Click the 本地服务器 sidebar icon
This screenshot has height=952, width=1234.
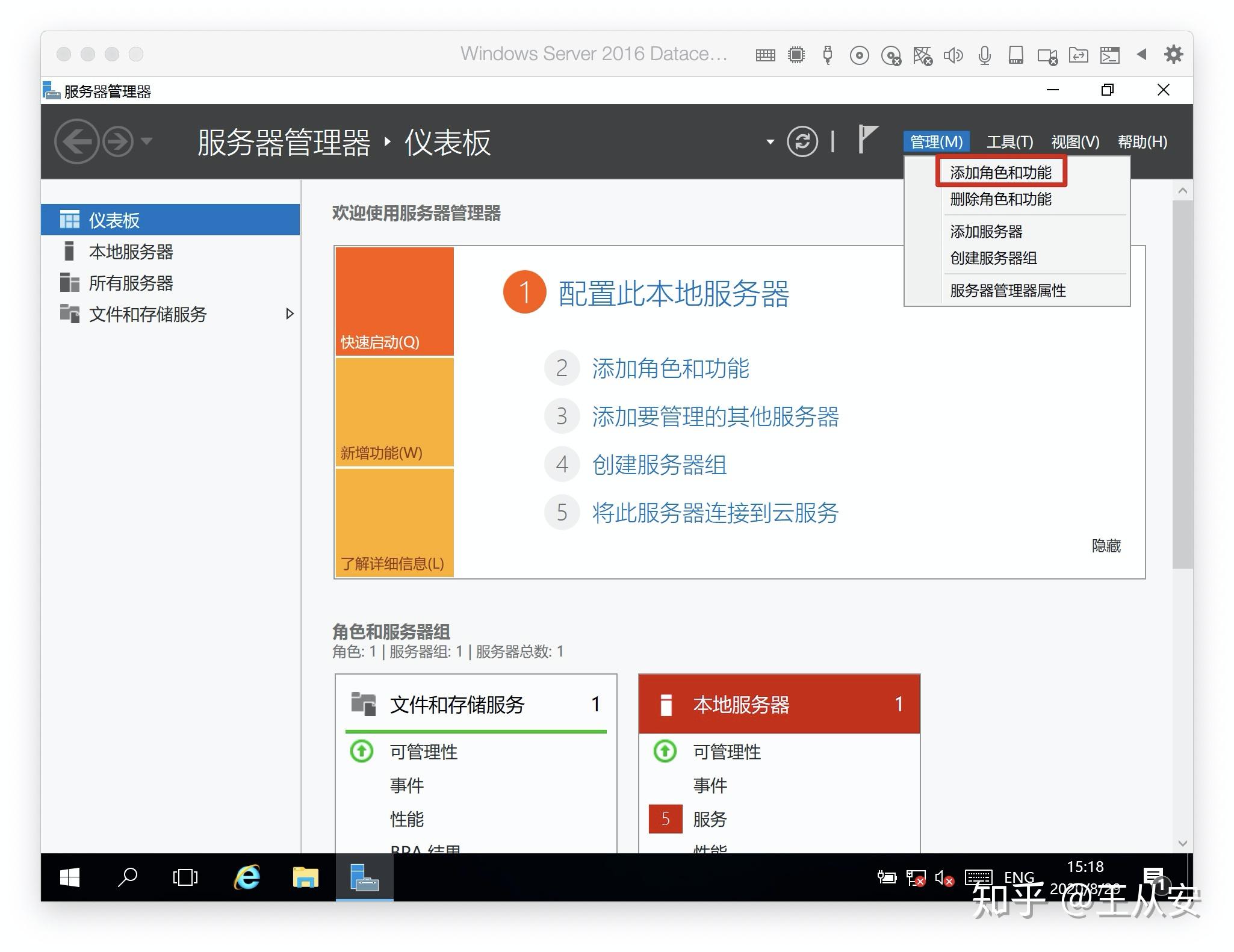coord(69,252)
